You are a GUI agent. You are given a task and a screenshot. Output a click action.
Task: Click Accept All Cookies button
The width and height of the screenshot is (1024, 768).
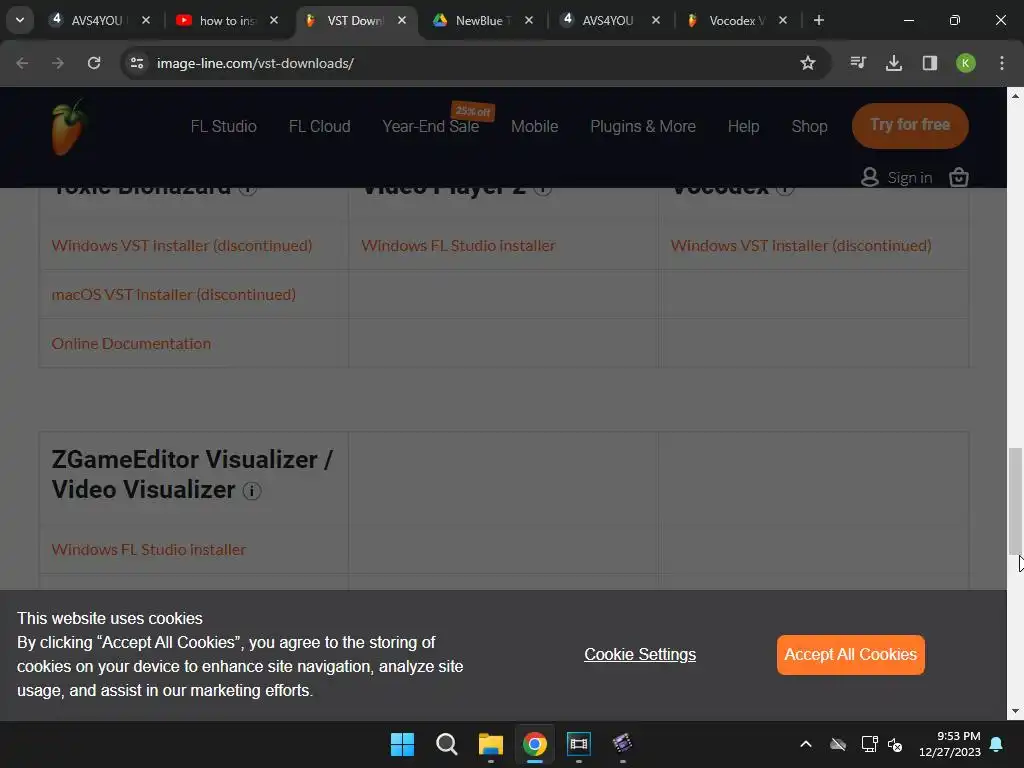(850, 654)
